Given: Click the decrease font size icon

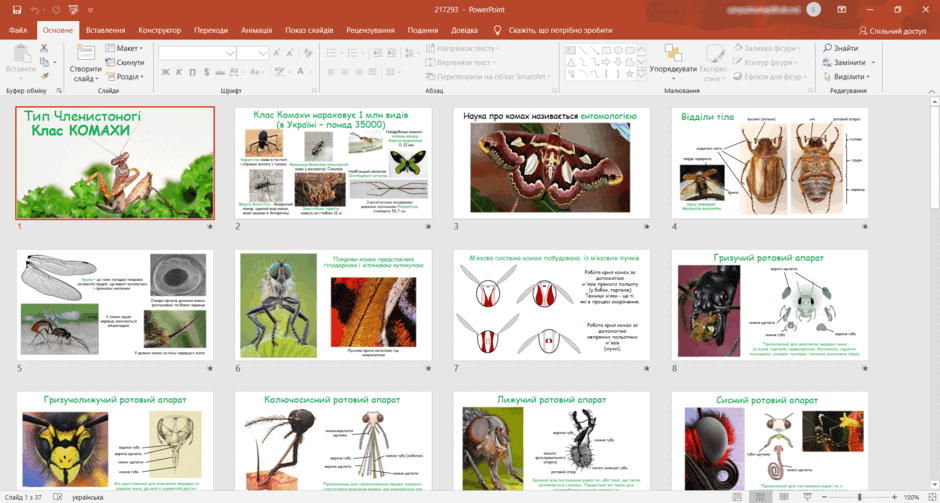Looking at the screenshot, I should point(291,53).
